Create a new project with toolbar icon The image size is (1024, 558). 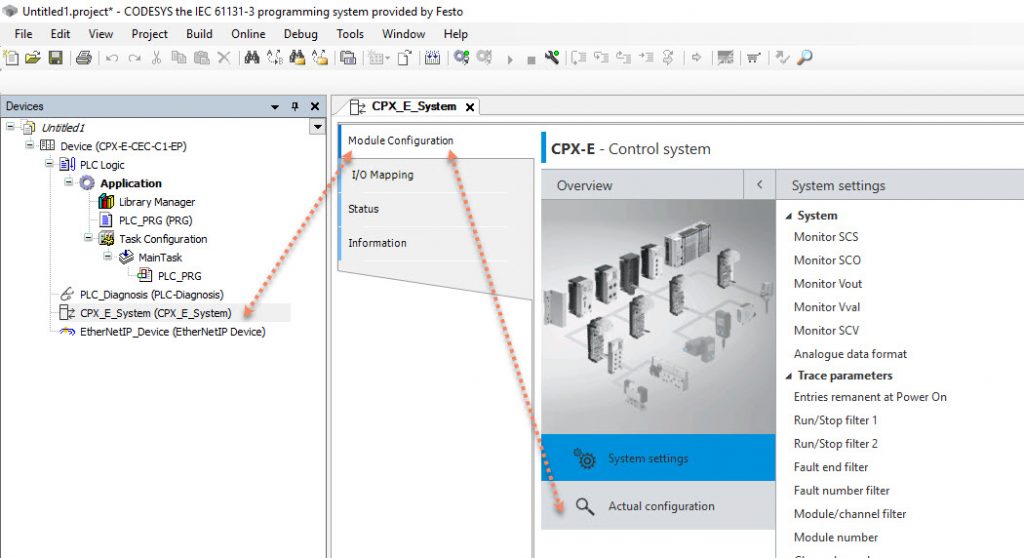tap(11, 58)
